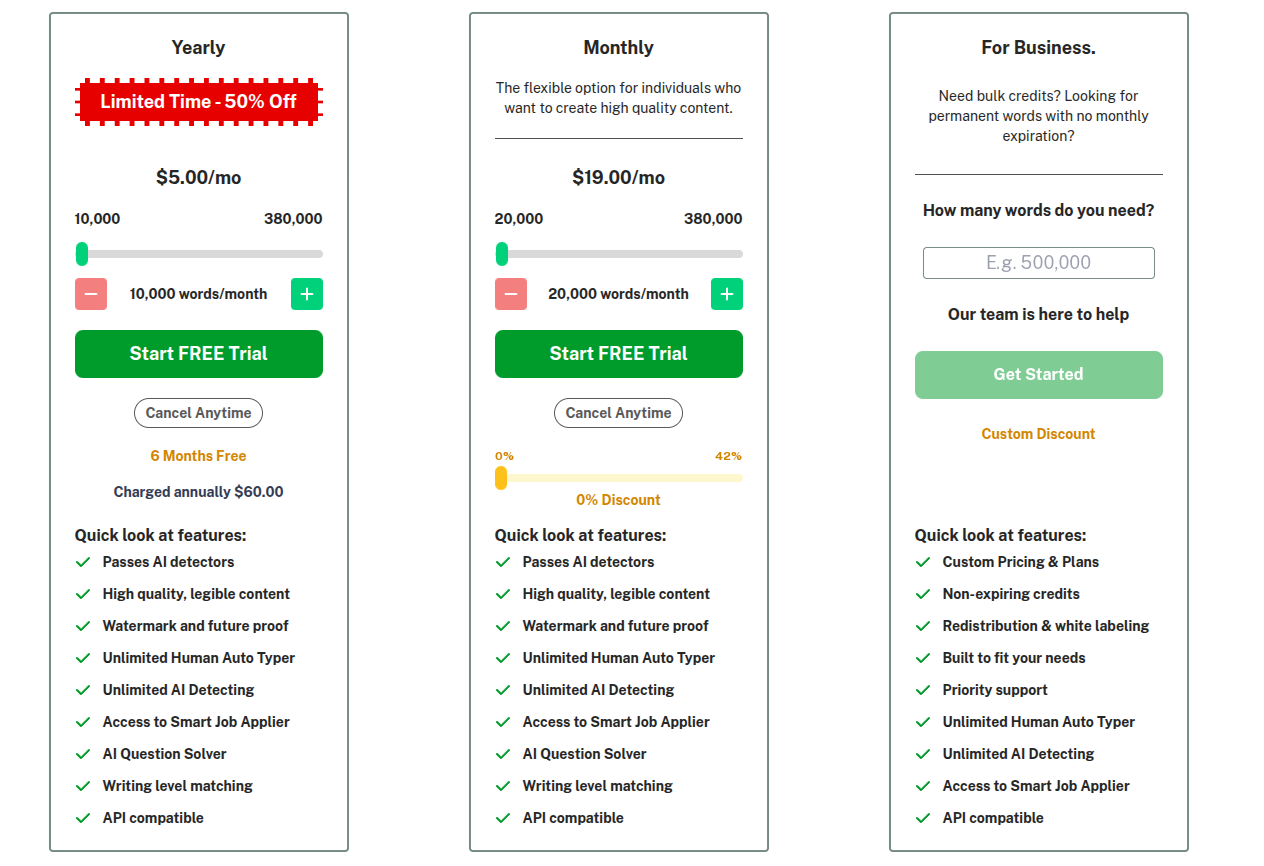Viewport: 1264px width, 866px height.
Task: Click checkmark icon beside Monthly AI Question Solver
Action: (503, 754)
